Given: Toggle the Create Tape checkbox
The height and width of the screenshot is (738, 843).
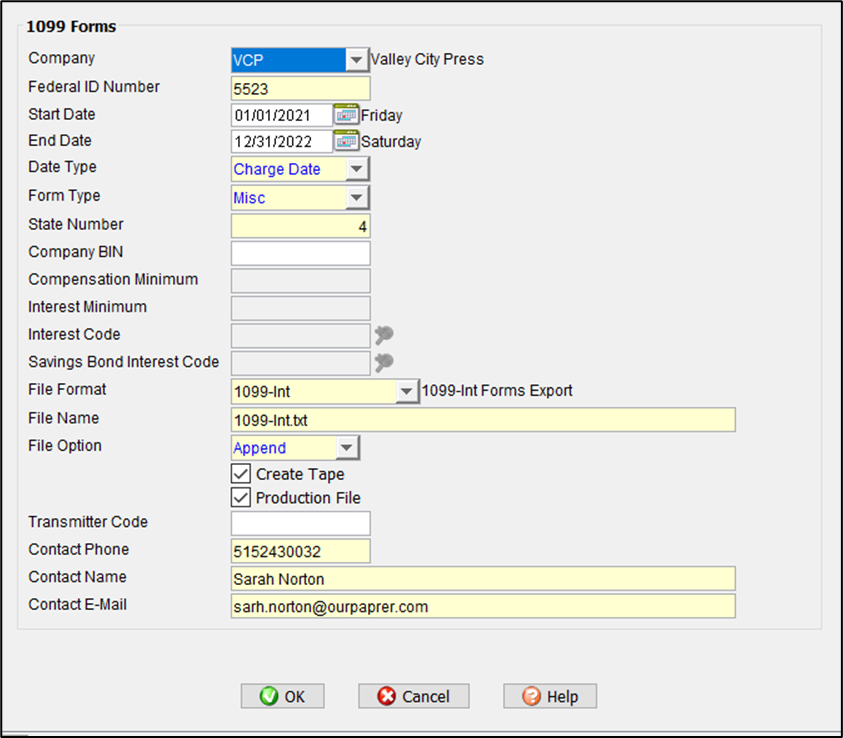Looking at the screenshot, I should pos(241,474).
